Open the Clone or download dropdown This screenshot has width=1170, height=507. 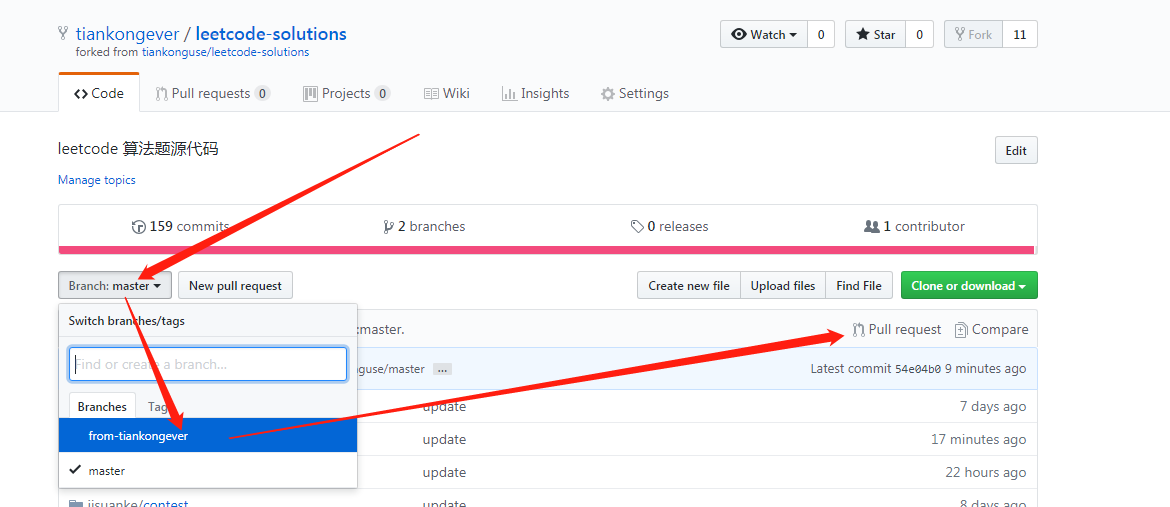point(969,285)
